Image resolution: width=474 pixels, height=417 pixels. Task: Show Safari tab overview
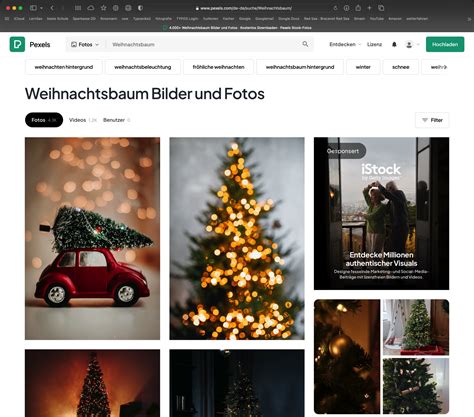click(381, 8)
